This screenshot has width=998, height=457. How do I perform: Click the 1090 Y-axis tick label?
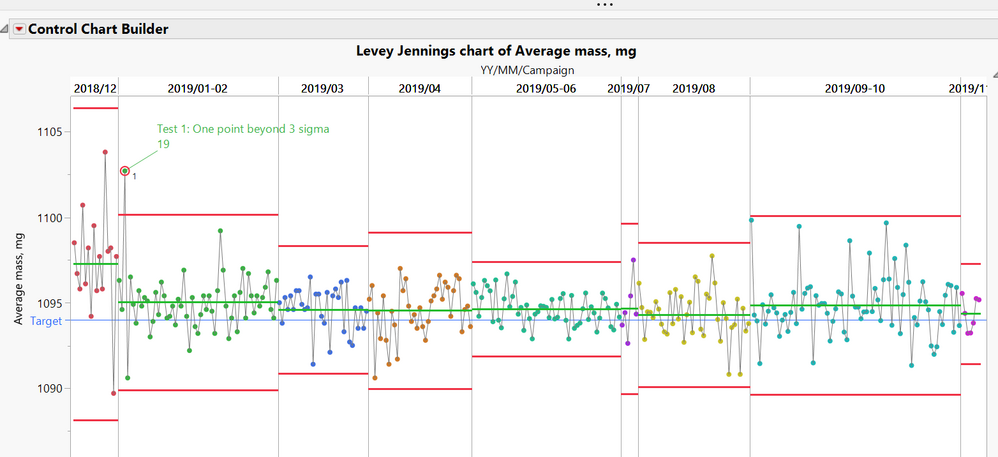tap(49, 388)
